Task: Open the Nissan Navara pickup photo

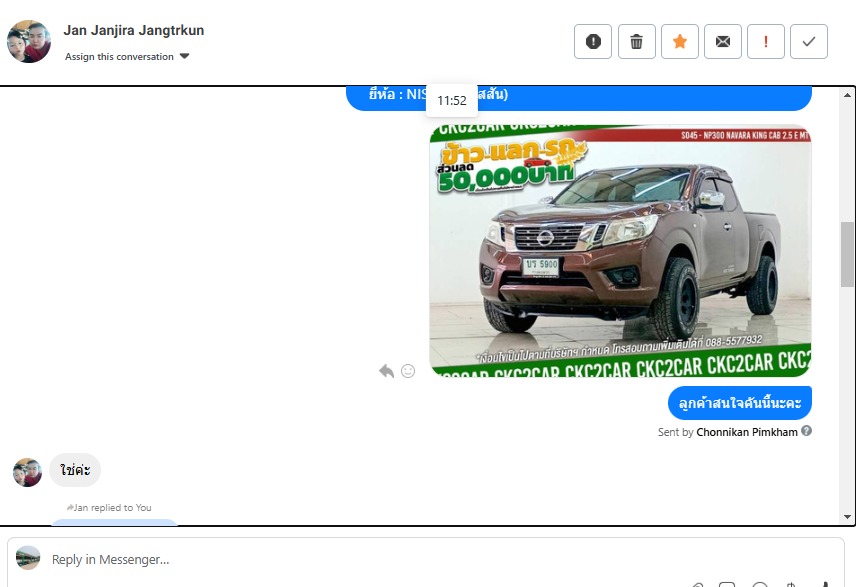Action: coord(620,251)
